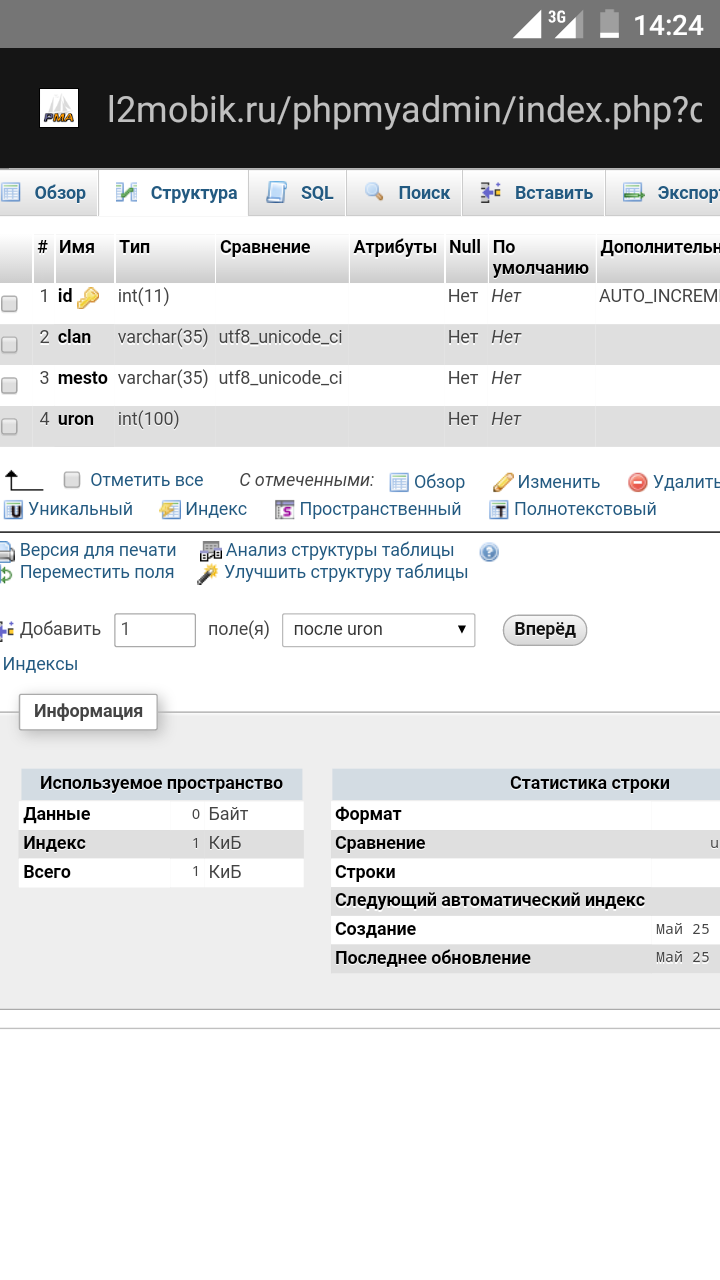Tick the checkbox for the uron row

pyautogui.click(x=10, y=427)
